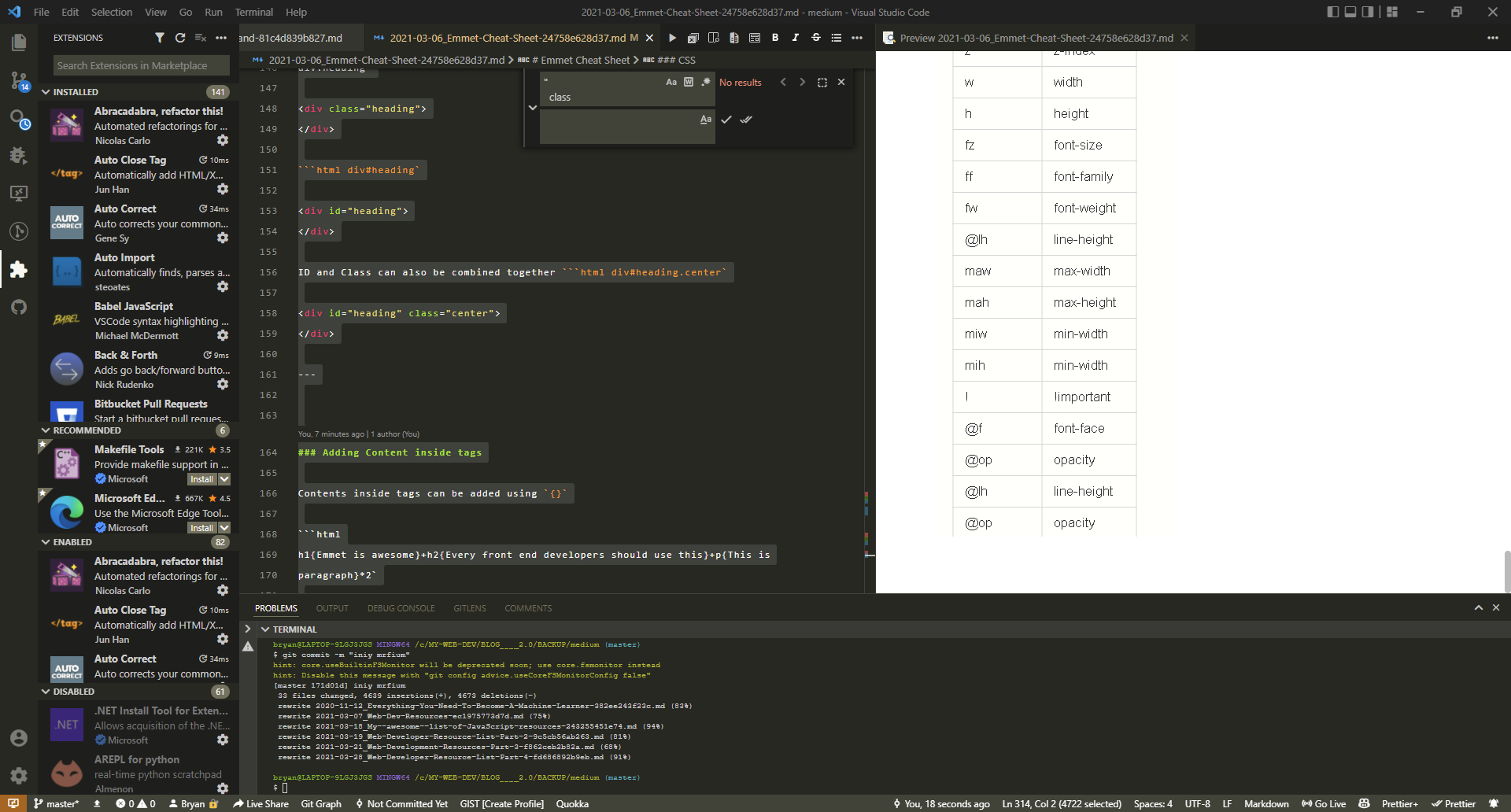Open Git Graph from status bar
This screenshot has width=1511, height=812.
pyautogui.click(x=321, y=803)
